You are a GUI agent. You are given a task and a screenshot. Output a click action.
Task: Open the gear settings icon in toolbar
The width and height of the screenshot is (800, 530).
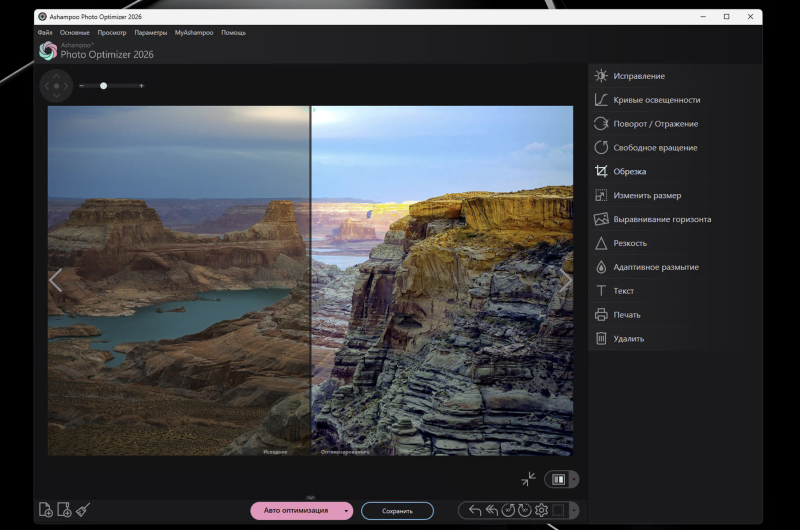coord(541,510)
